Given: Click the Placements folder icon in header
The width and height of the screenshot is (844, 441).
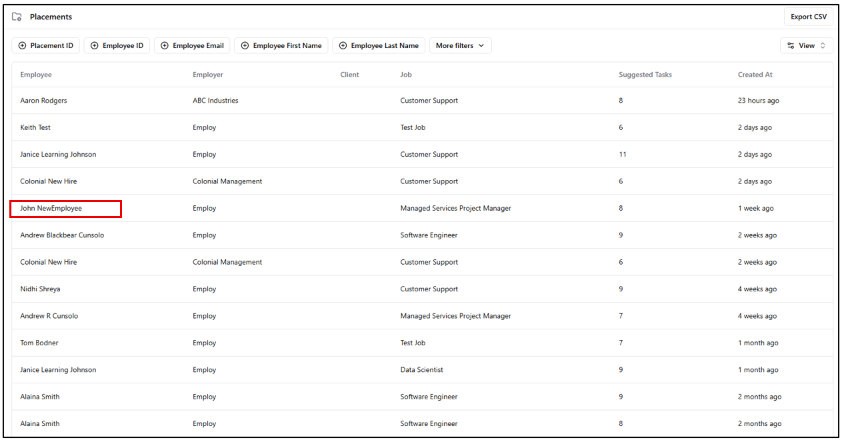Looking at the screenshot, I should coord(17,17).
